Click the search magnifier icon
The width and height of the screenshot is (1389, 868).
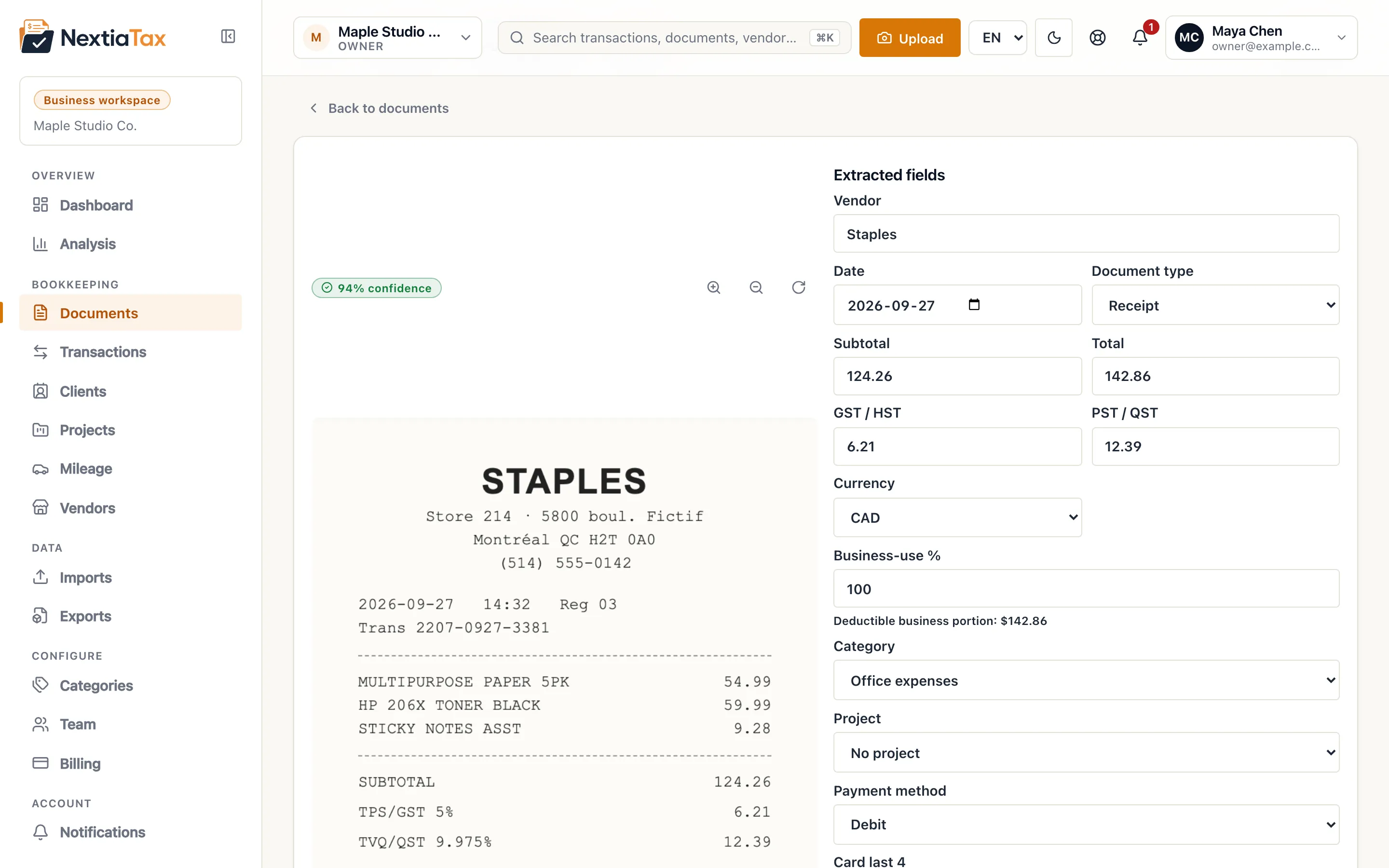(517, 38)
